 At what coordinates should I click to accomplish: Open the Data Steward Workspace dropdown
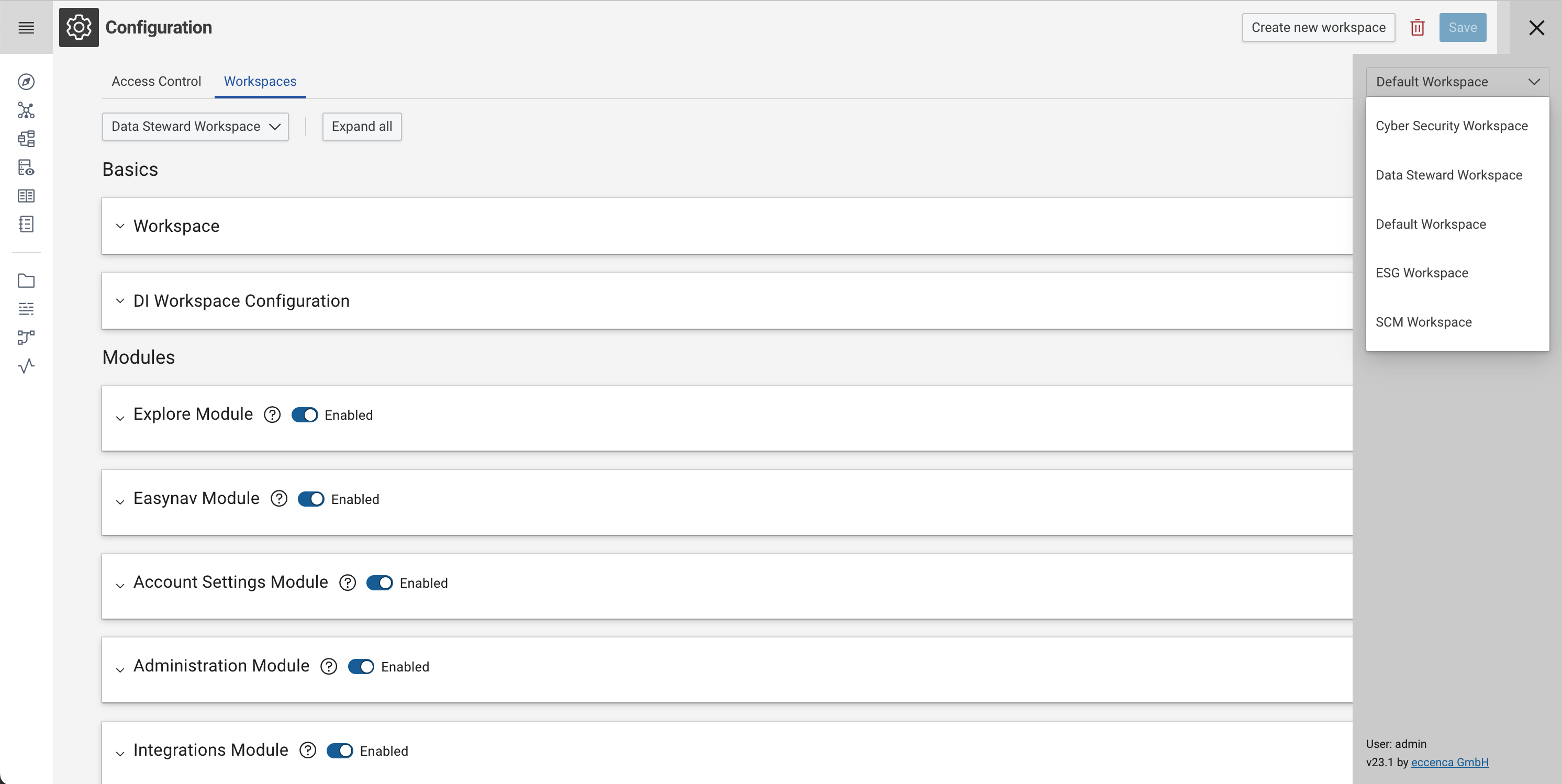coord(195,126)
